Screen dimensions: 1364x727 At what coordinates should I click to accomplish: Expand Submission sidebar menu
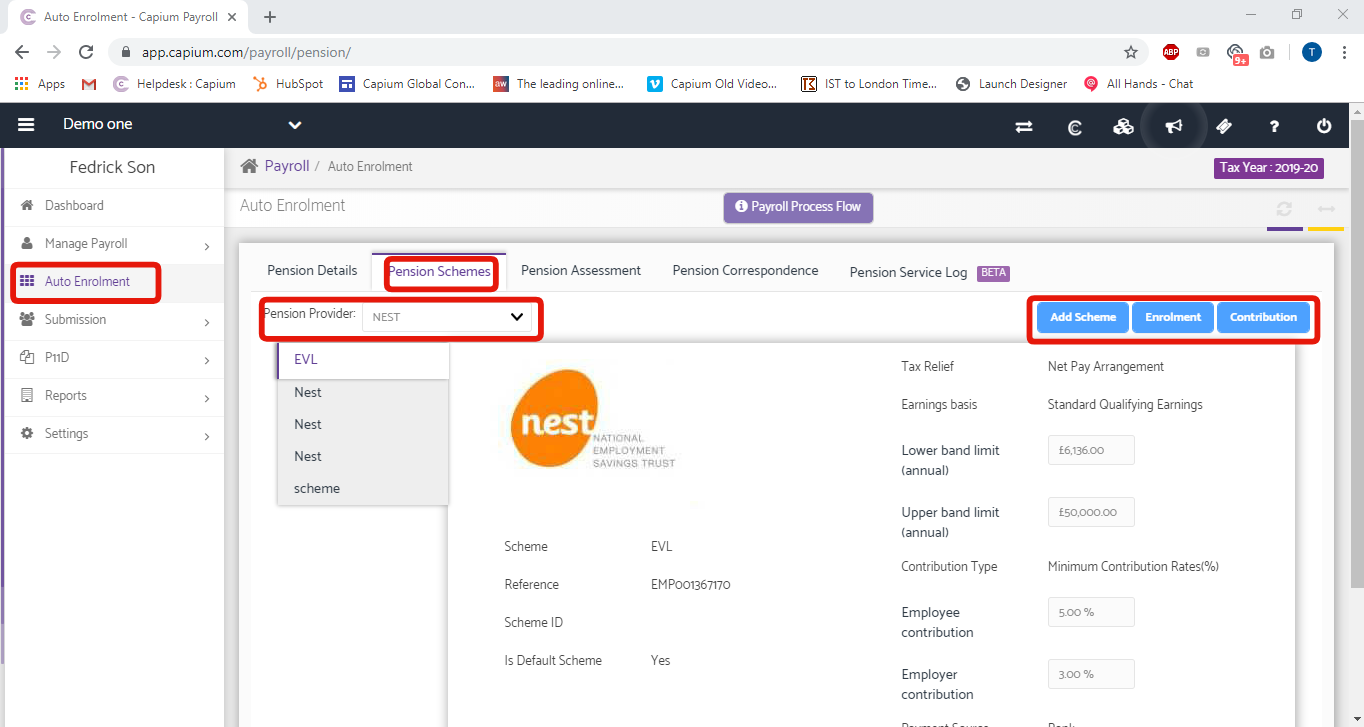coord(114,320)
